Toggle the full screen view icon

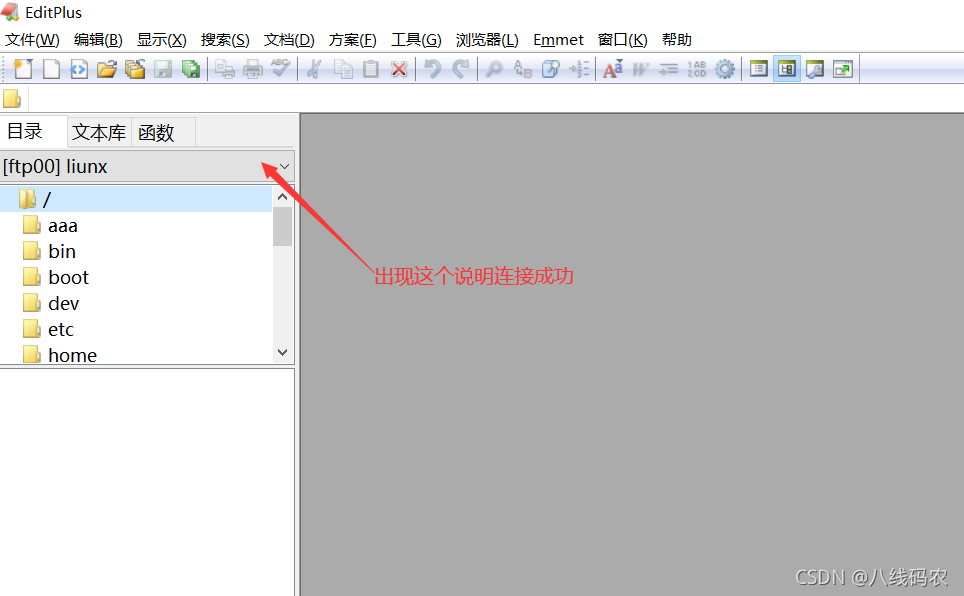[843, 69]
